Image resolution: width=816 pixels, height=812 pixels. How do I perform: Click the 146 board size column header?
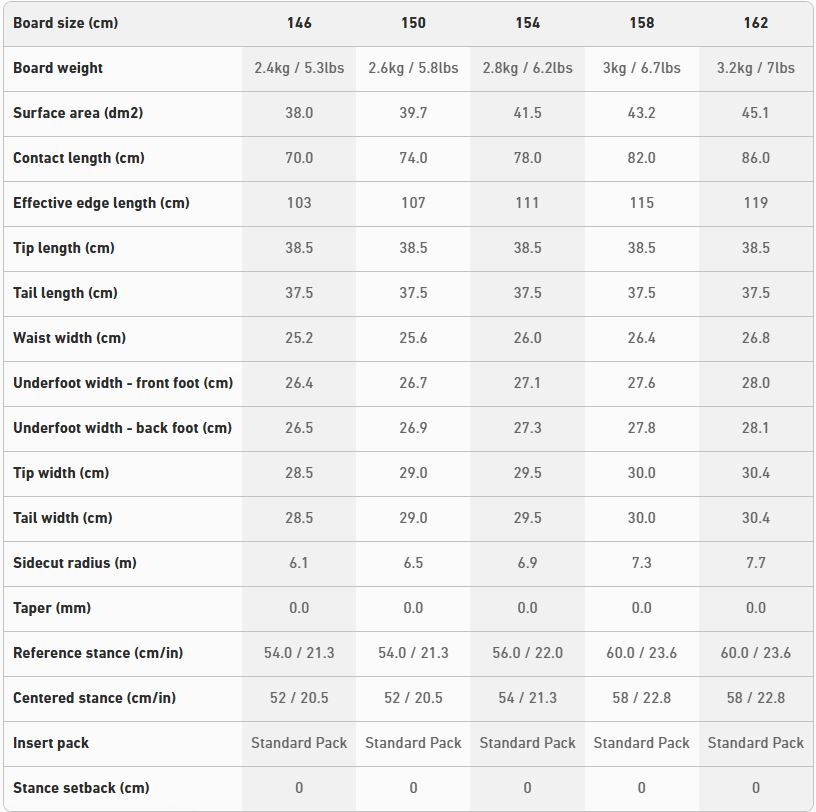pos(299,23)
